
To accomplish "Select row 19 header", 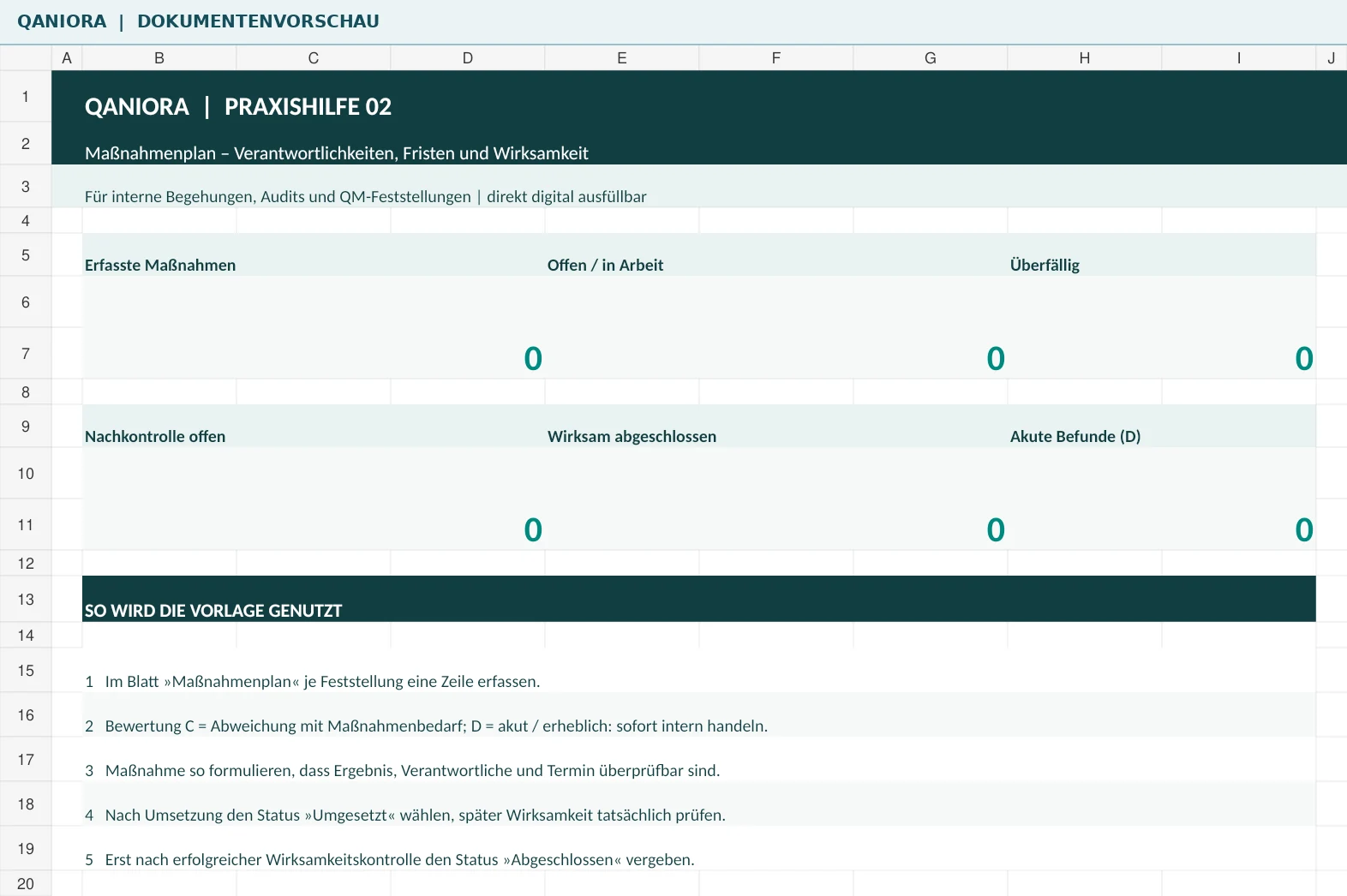I will [x=26, y=848].
